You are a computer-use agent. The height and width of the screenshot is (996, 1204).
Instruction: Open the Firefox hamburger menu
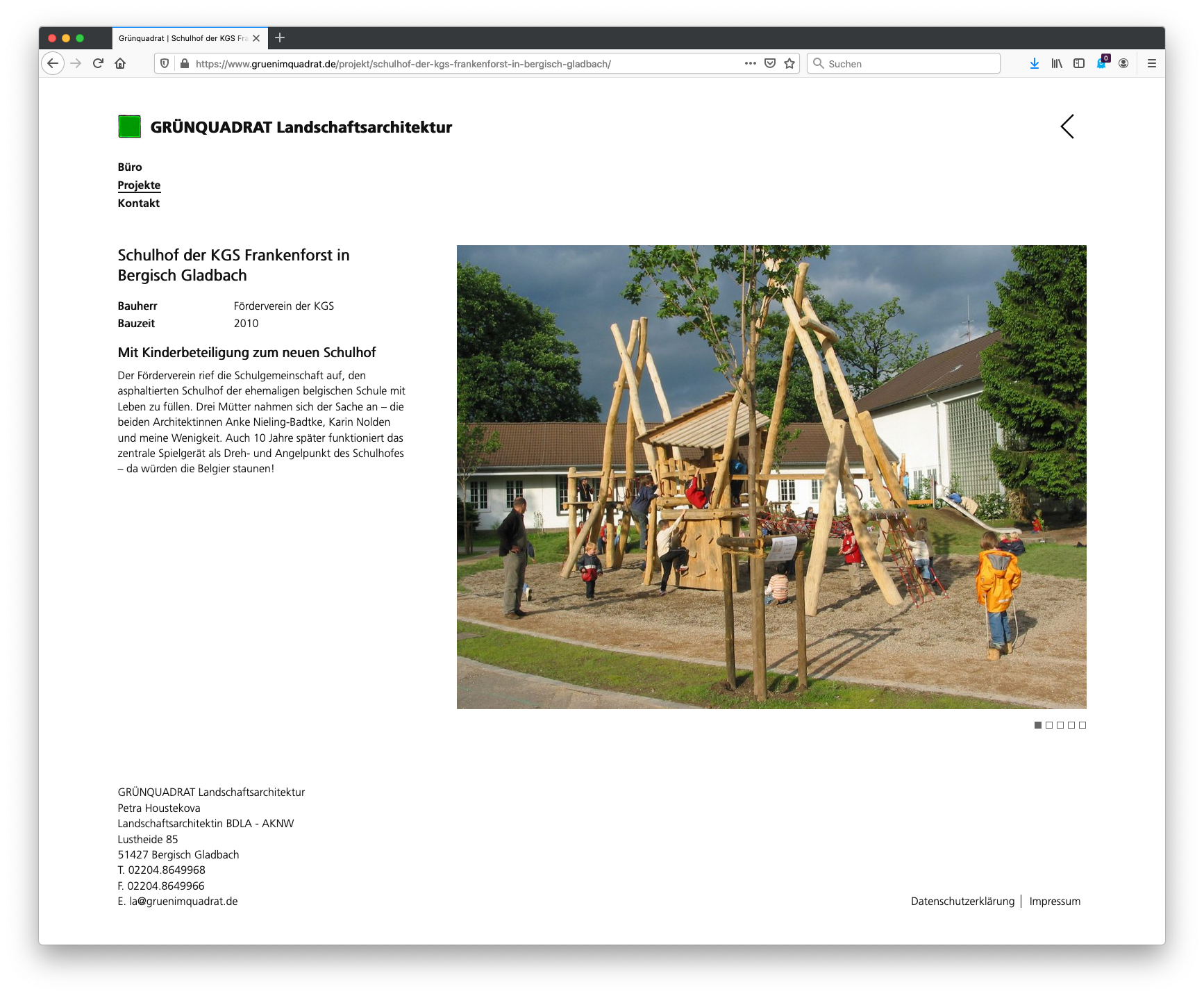[x=1152, y=63]
